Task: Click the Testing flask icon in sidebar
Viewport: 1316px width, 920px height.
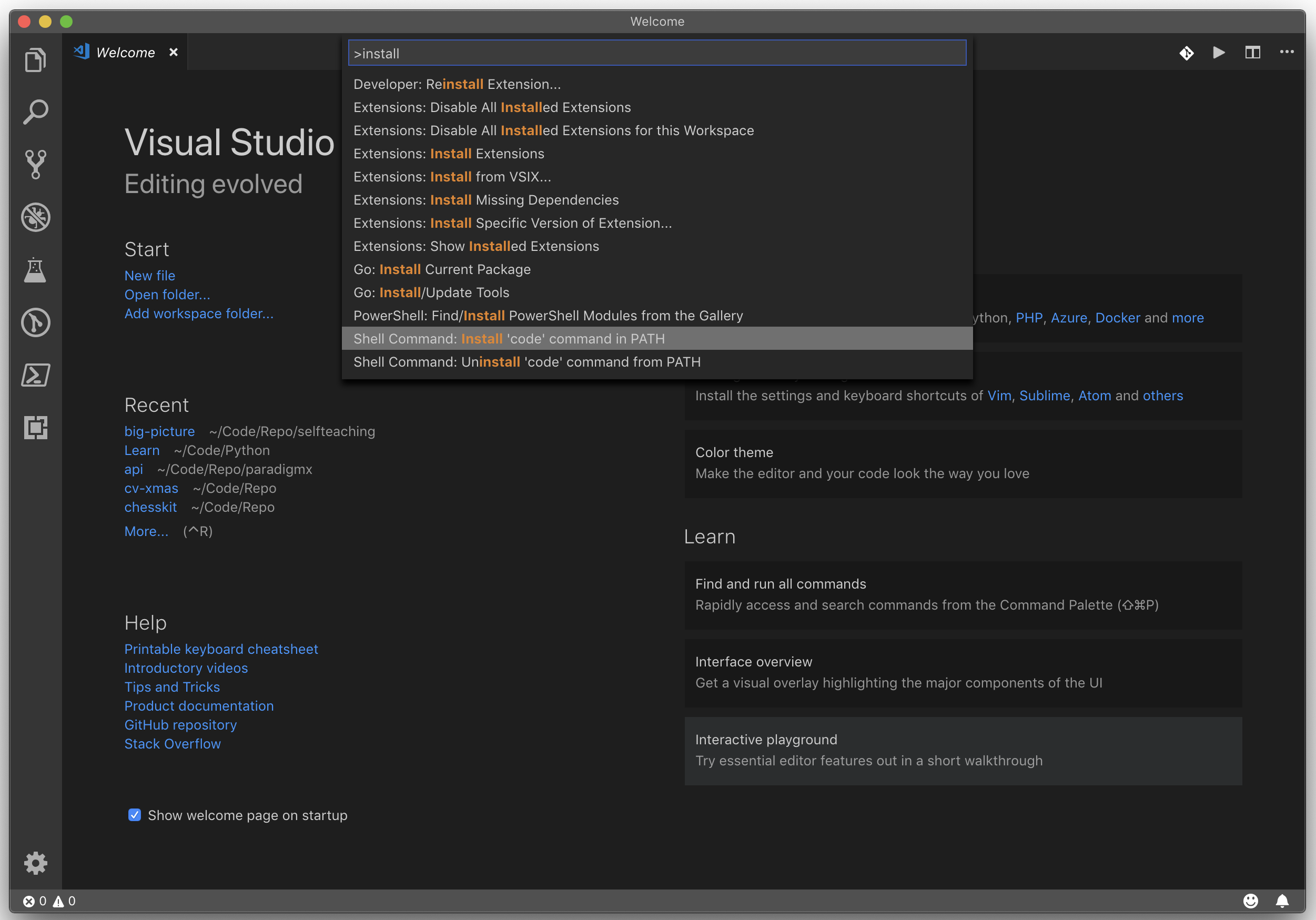Action: (x=35, y=270)
